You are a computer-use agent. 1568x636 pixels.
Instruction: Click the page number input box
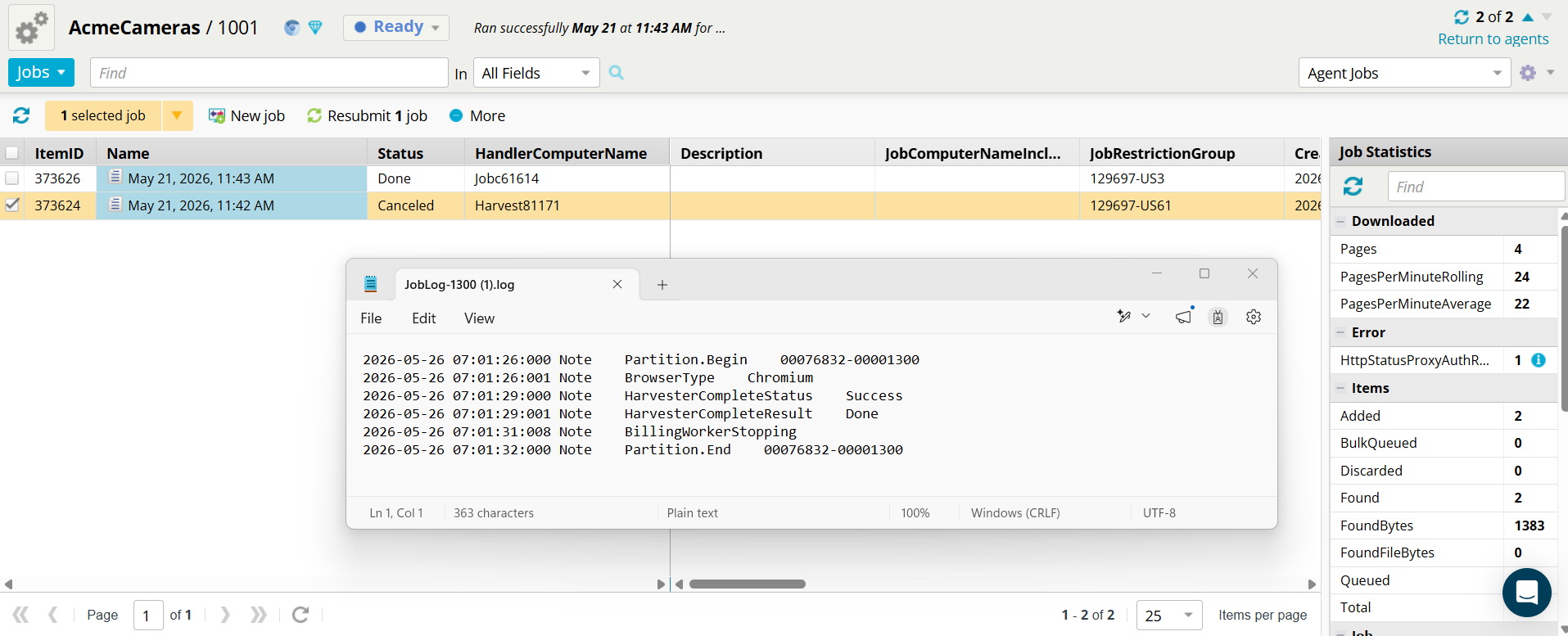[x=148, y=616]
